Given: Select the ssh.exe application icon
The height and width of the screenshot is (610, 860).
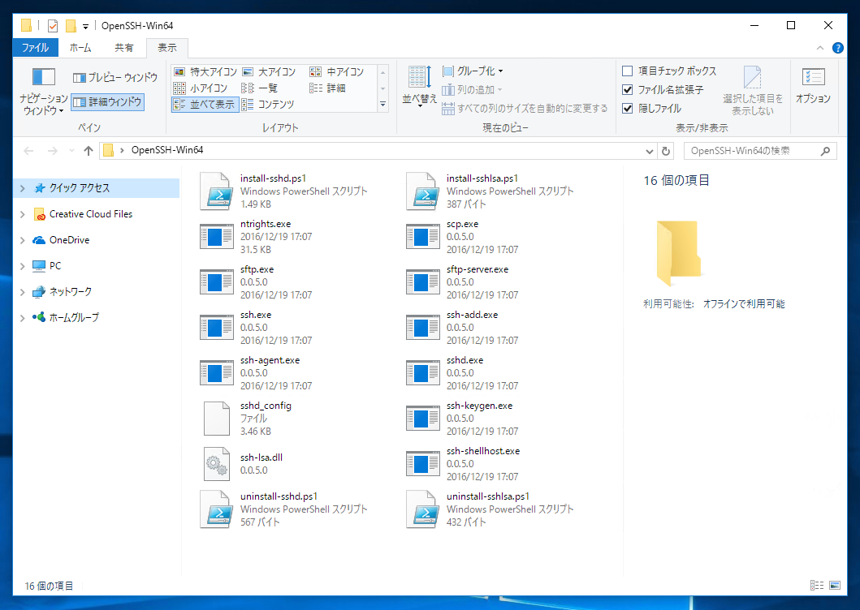Looking at the screenshot, I should point(216,327).
